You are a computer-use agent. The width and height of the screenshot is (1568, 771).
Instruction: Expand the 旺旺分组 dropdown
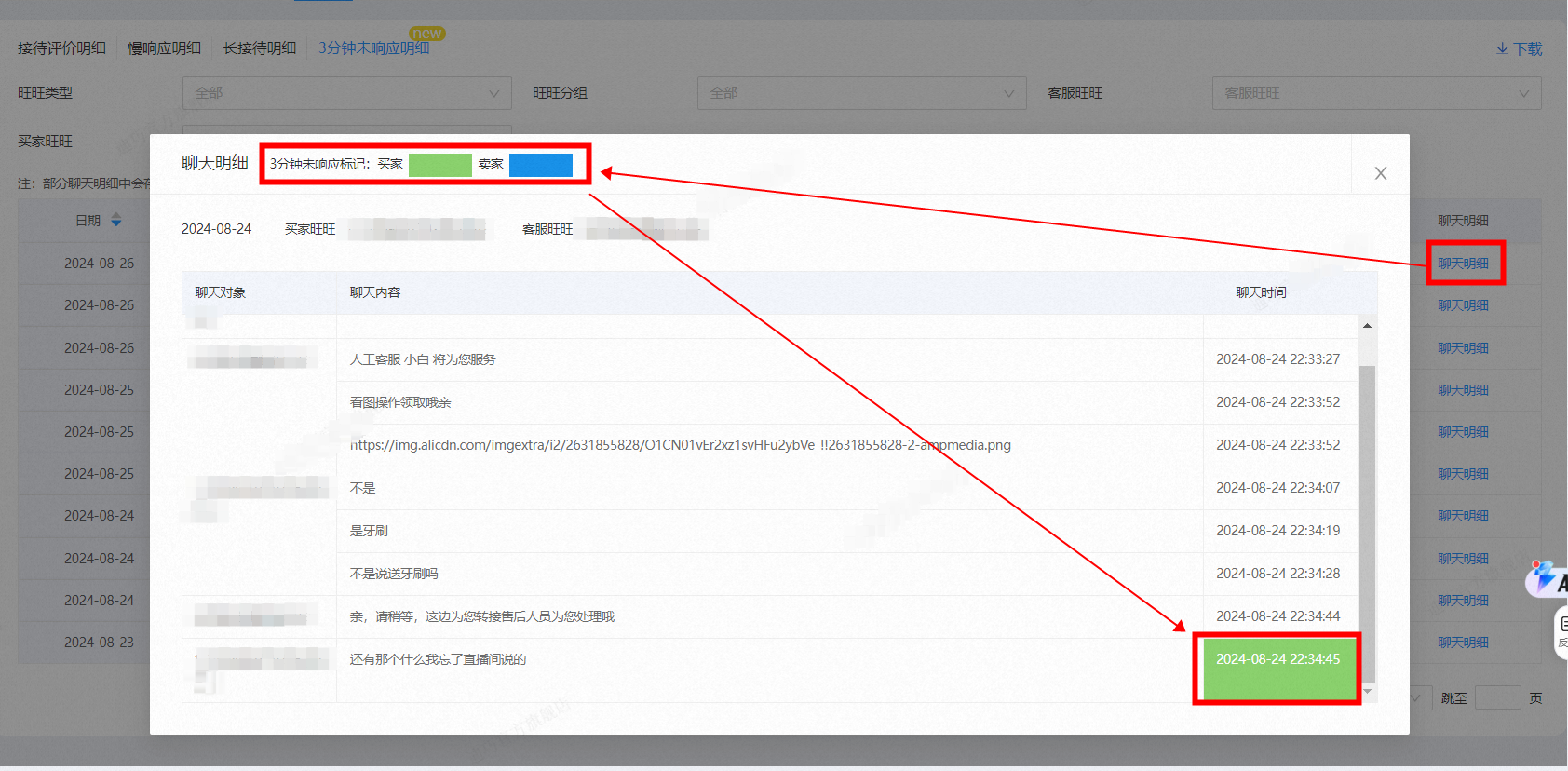click(x=862, y=93)
